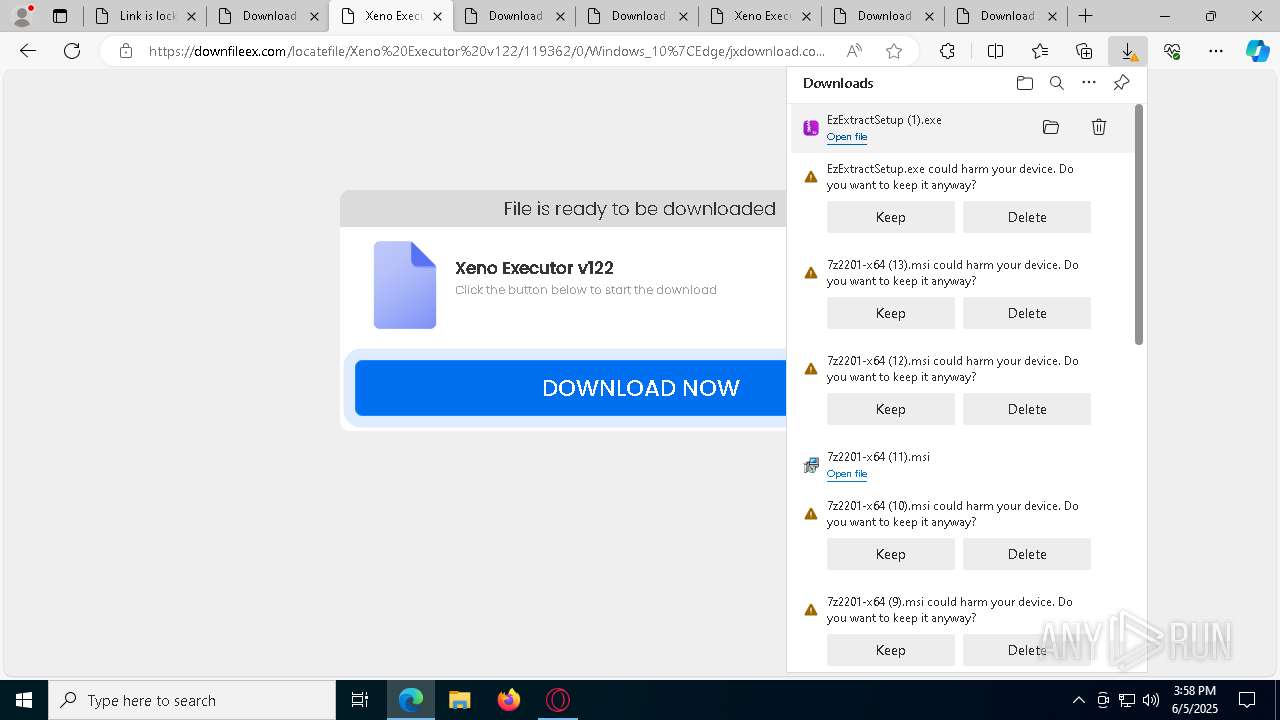Viewport: 1280px width, 720px height.
Task: Open more options in Downloads panel
Action: (1089, 83)
